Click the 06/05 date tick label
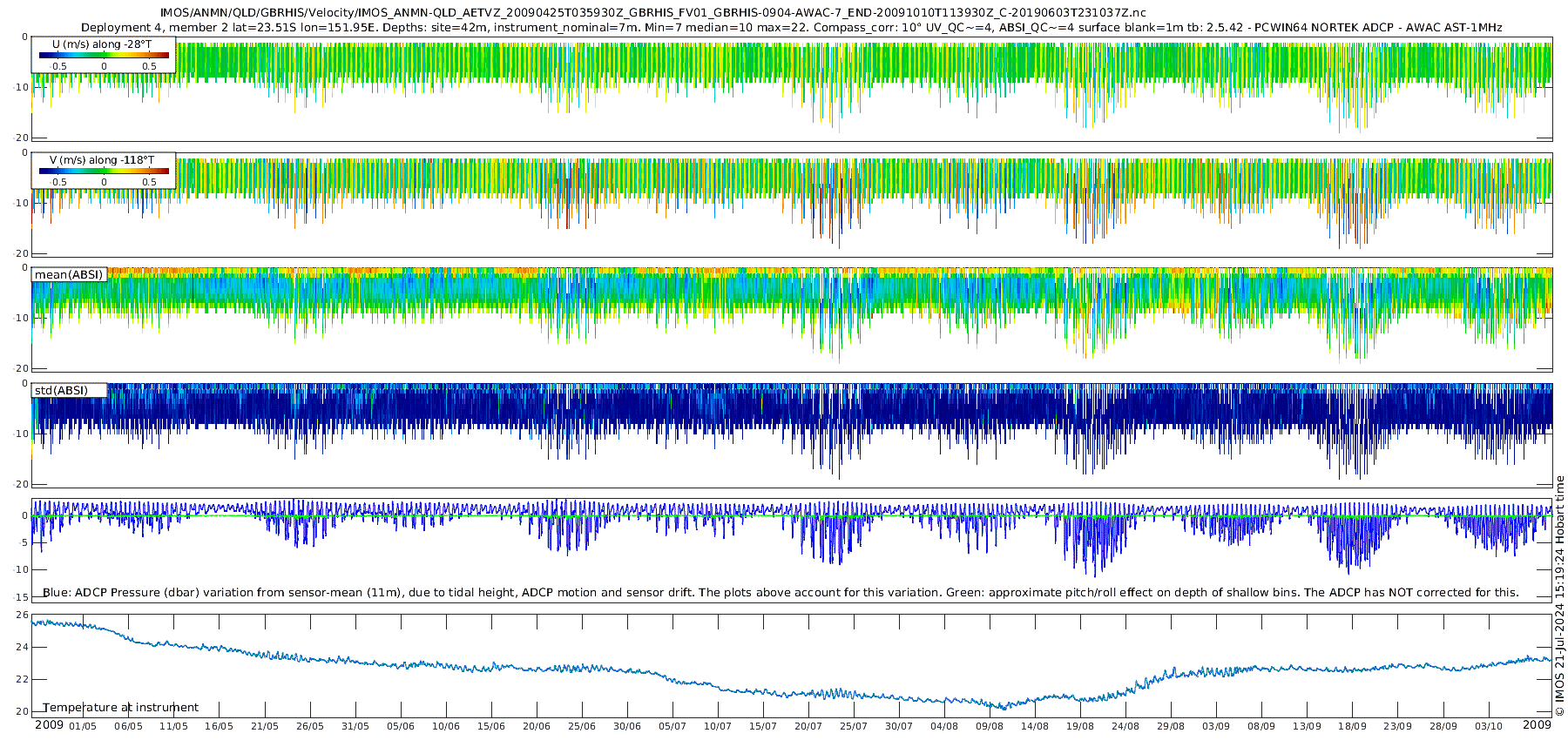The image size is (1568, 740). coord(128,726)
